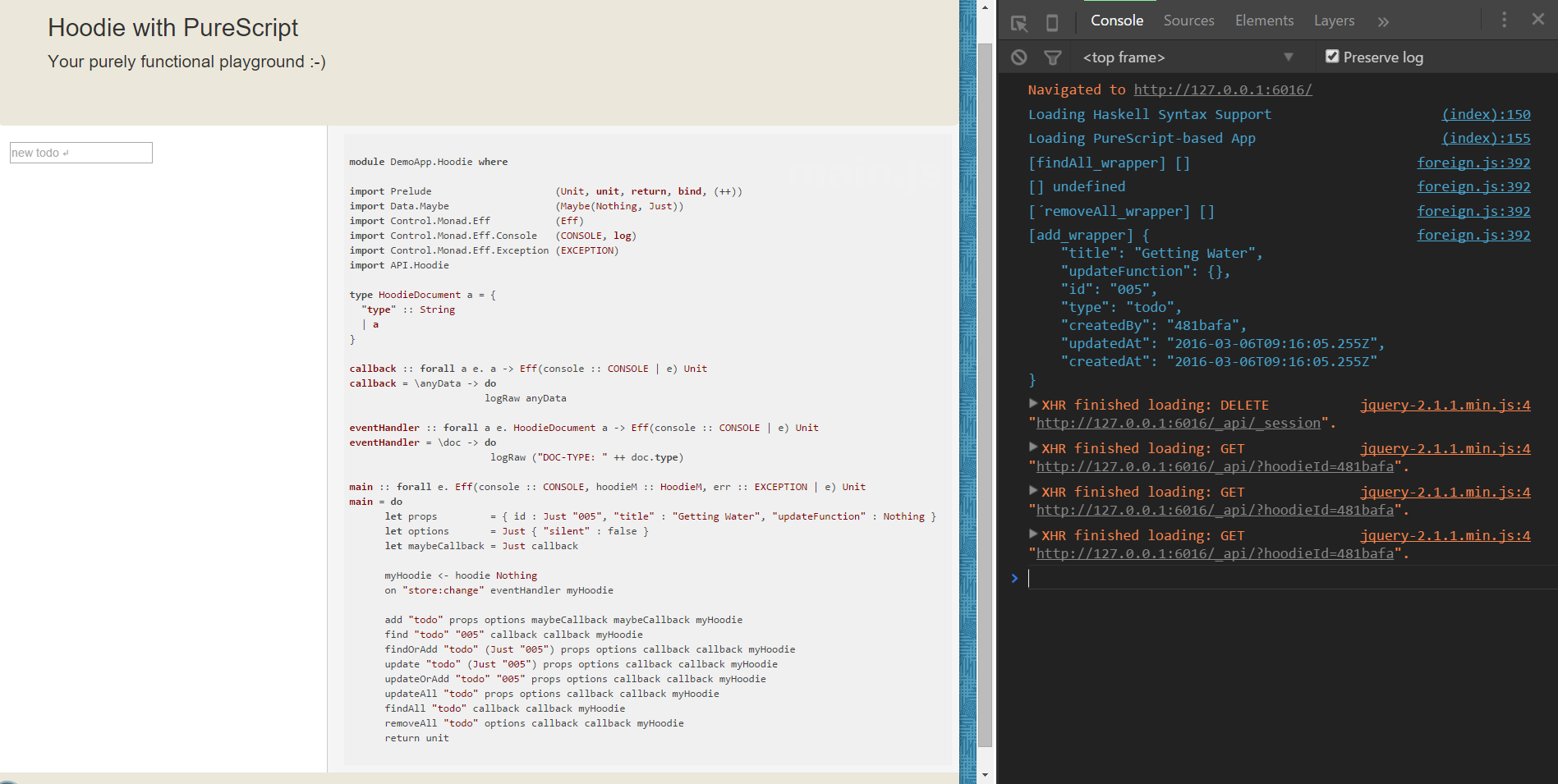The height and width of the screenshot is (784, 1558).
Task: Clear console with the ban icon
Action: click(x=1019, y=57)
